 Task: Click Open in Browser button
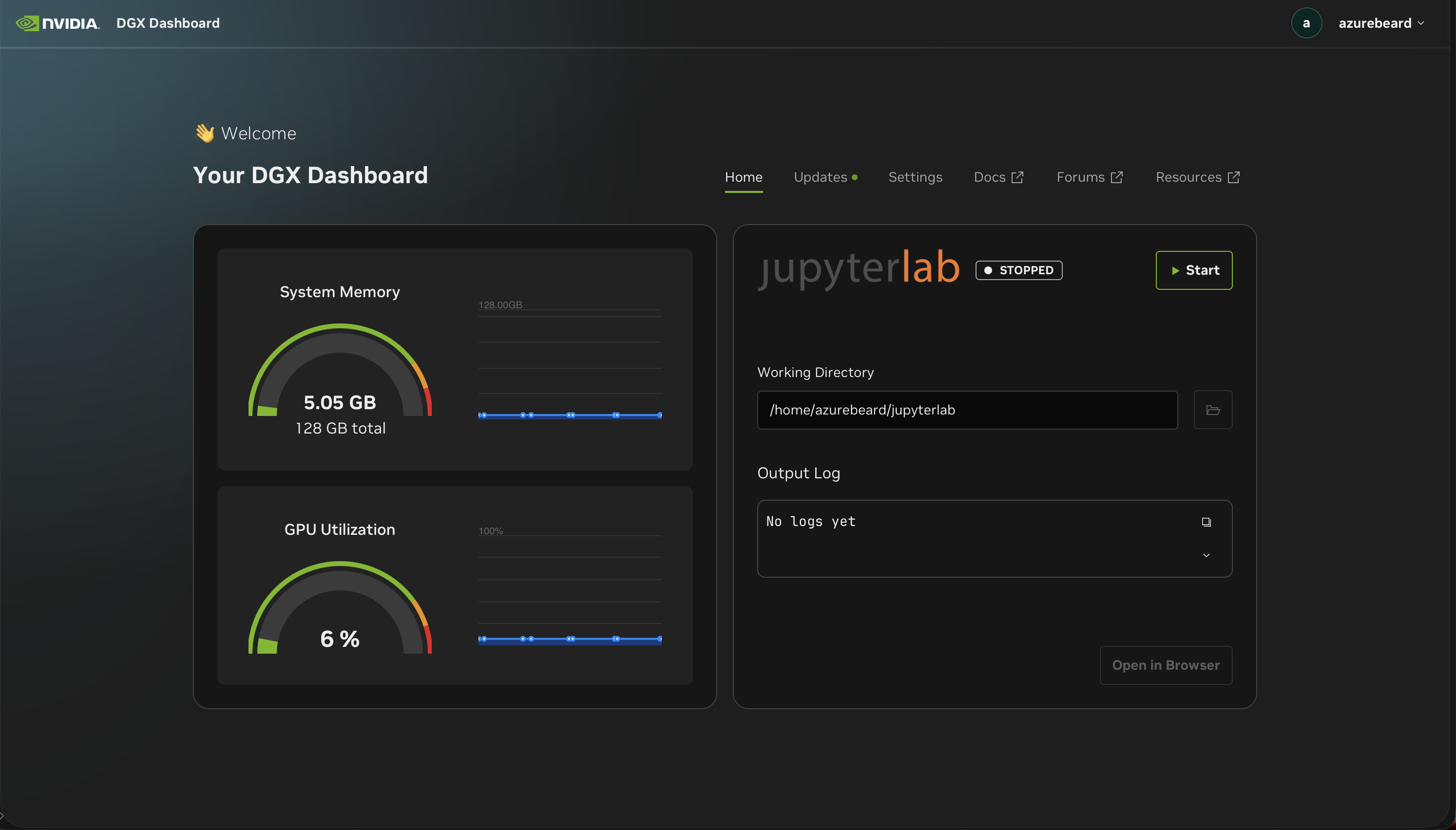(x=1166, y=665)
